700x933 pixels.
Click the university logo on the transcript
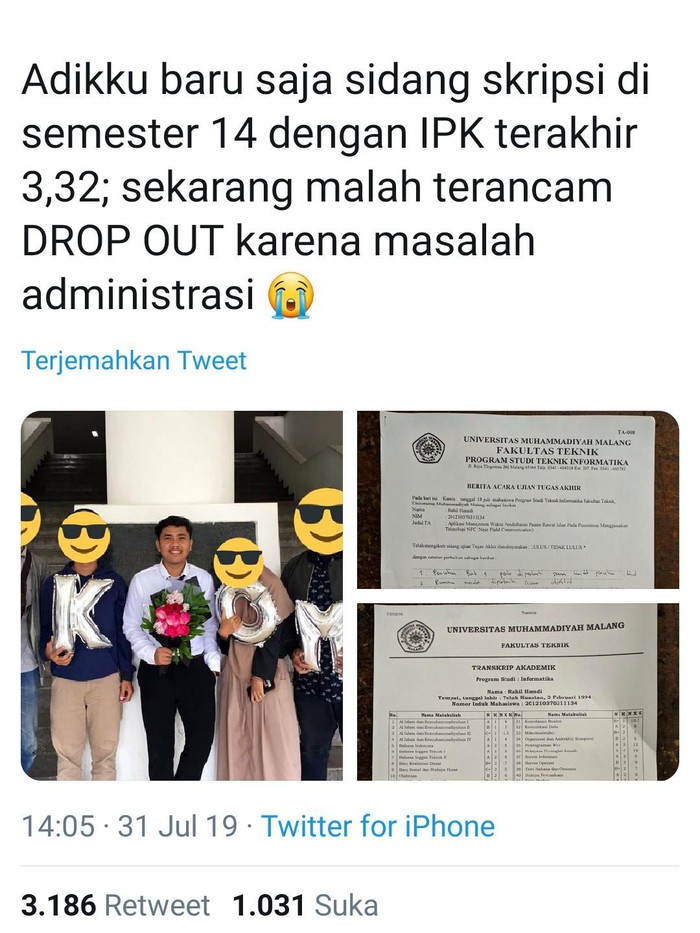pyautogui.click(x=415, y=637)
